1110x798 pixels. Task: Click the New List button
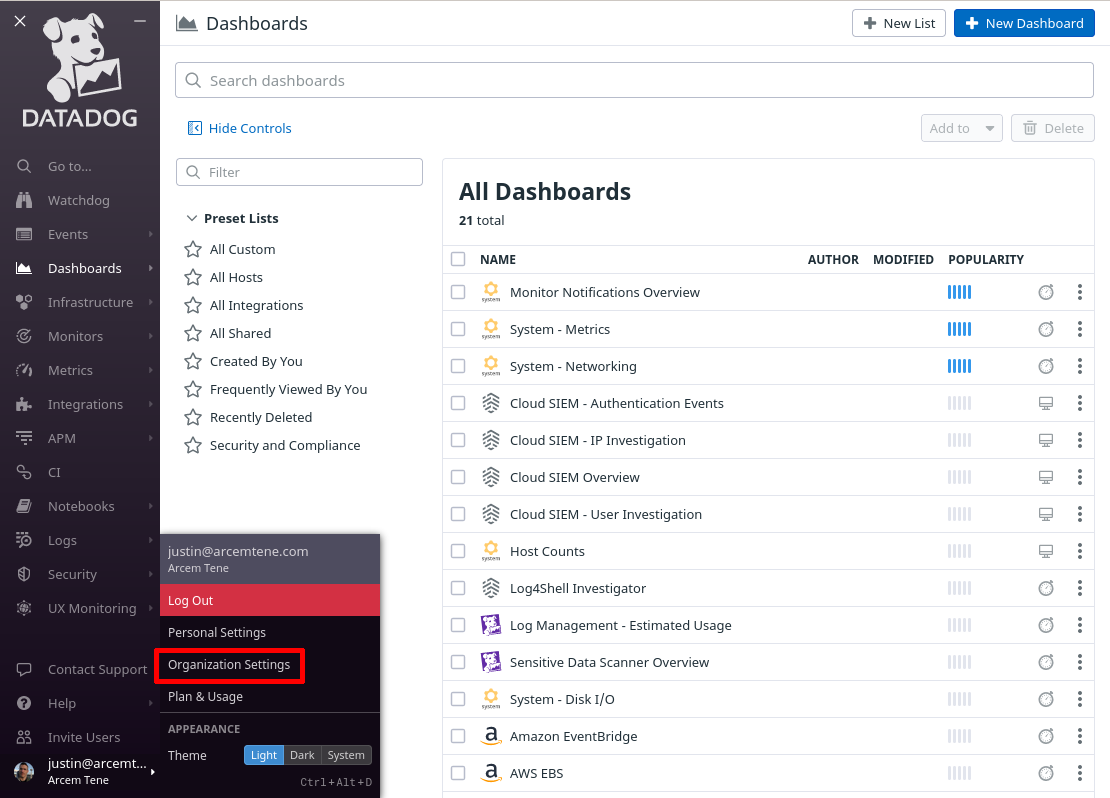click(x=899, y=23)
